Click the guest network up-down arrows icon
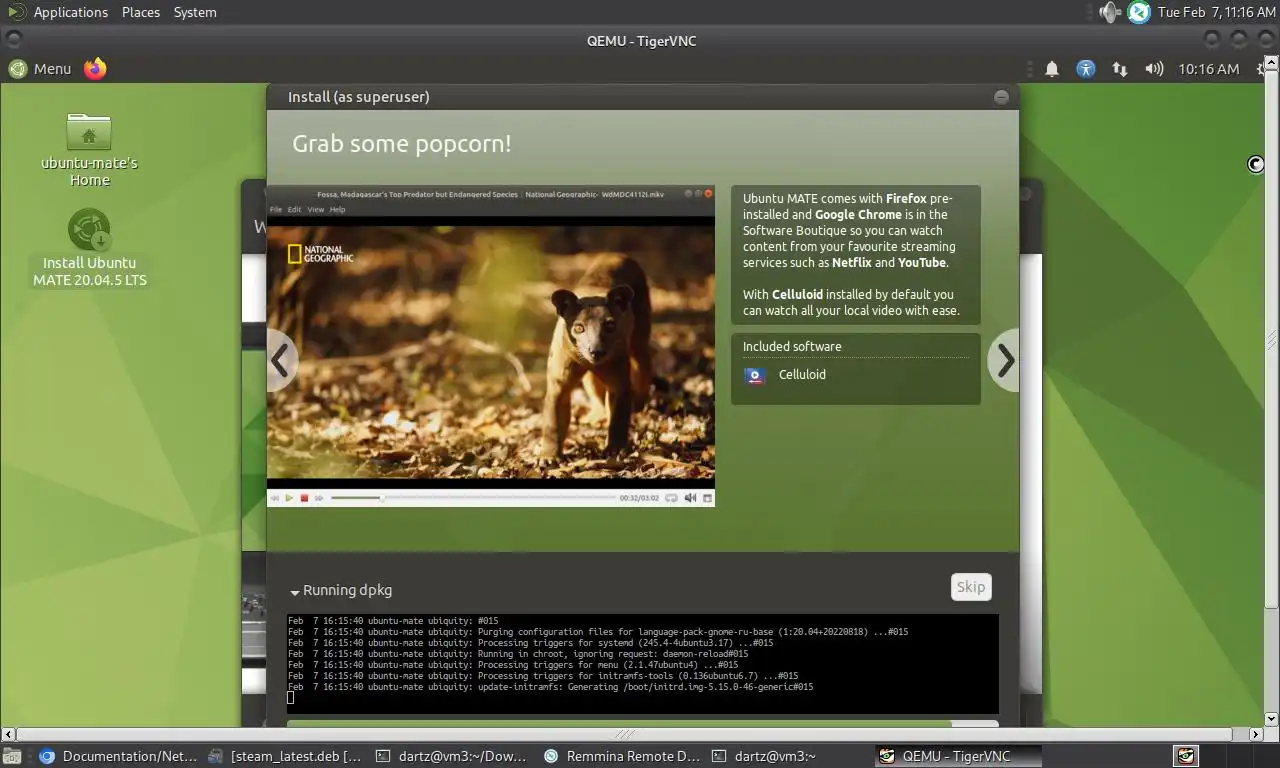The height and width of the screenshot is (768, 1280). 1120,69
